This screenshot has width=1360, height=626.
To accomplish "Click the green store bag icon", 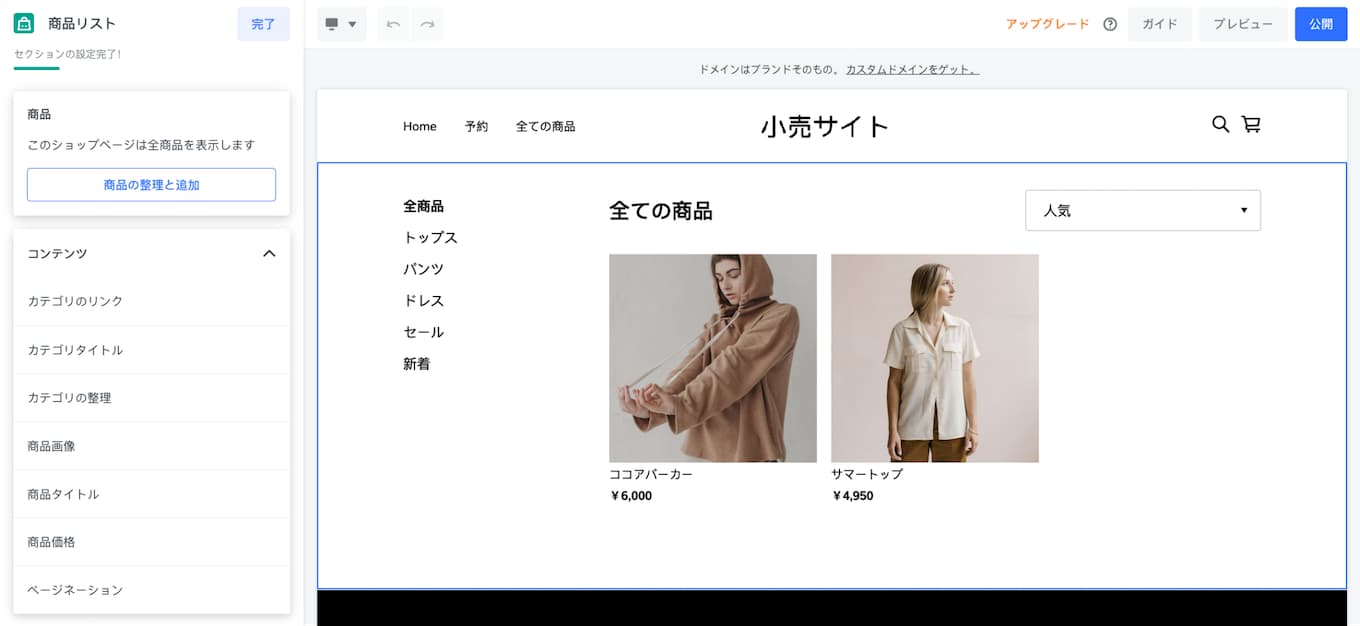I will [x=23, y=22].
